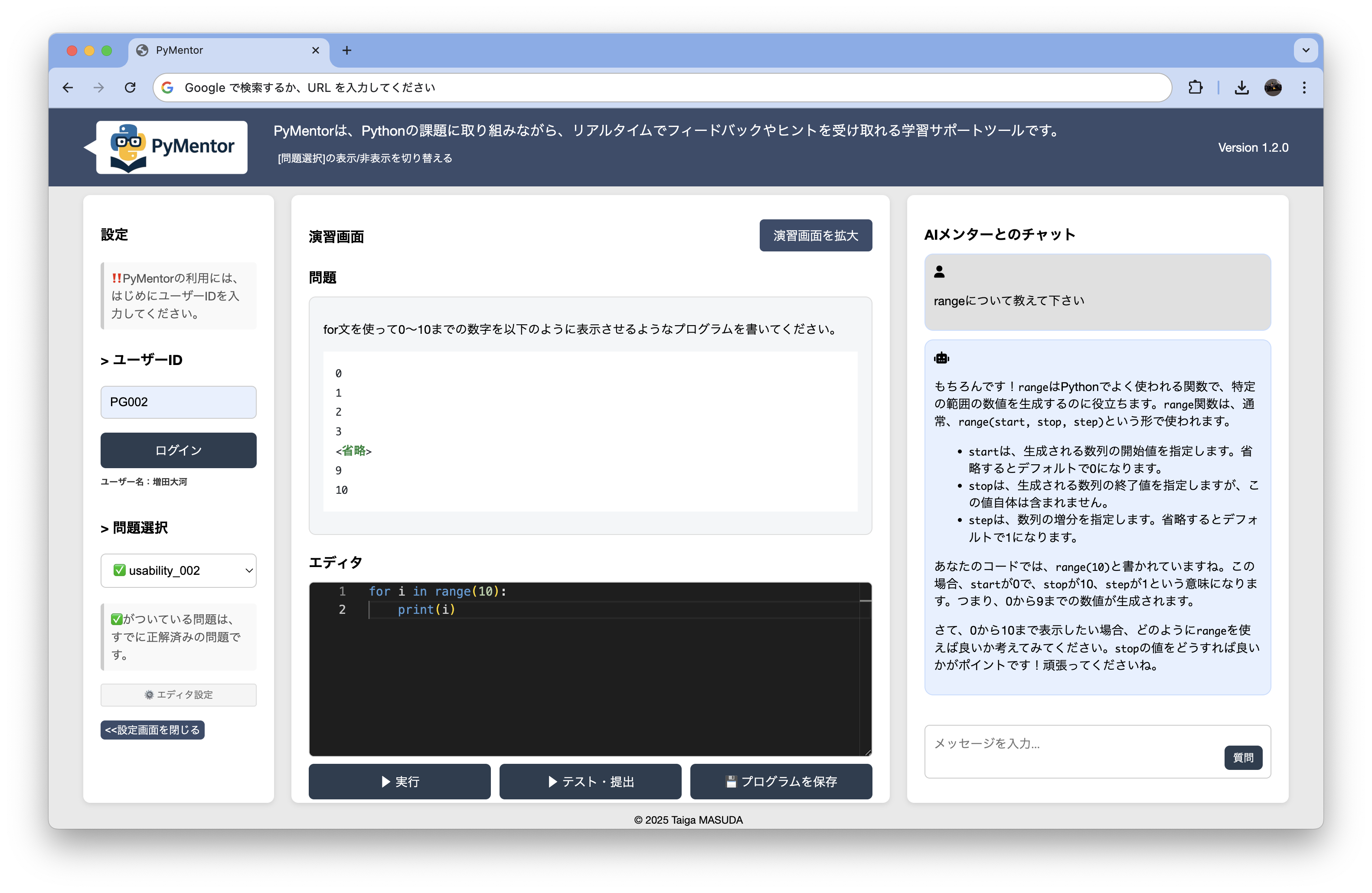Open the usability_002 problem dropdown
Screen dimensions: 1372x893
coord(178,570)
